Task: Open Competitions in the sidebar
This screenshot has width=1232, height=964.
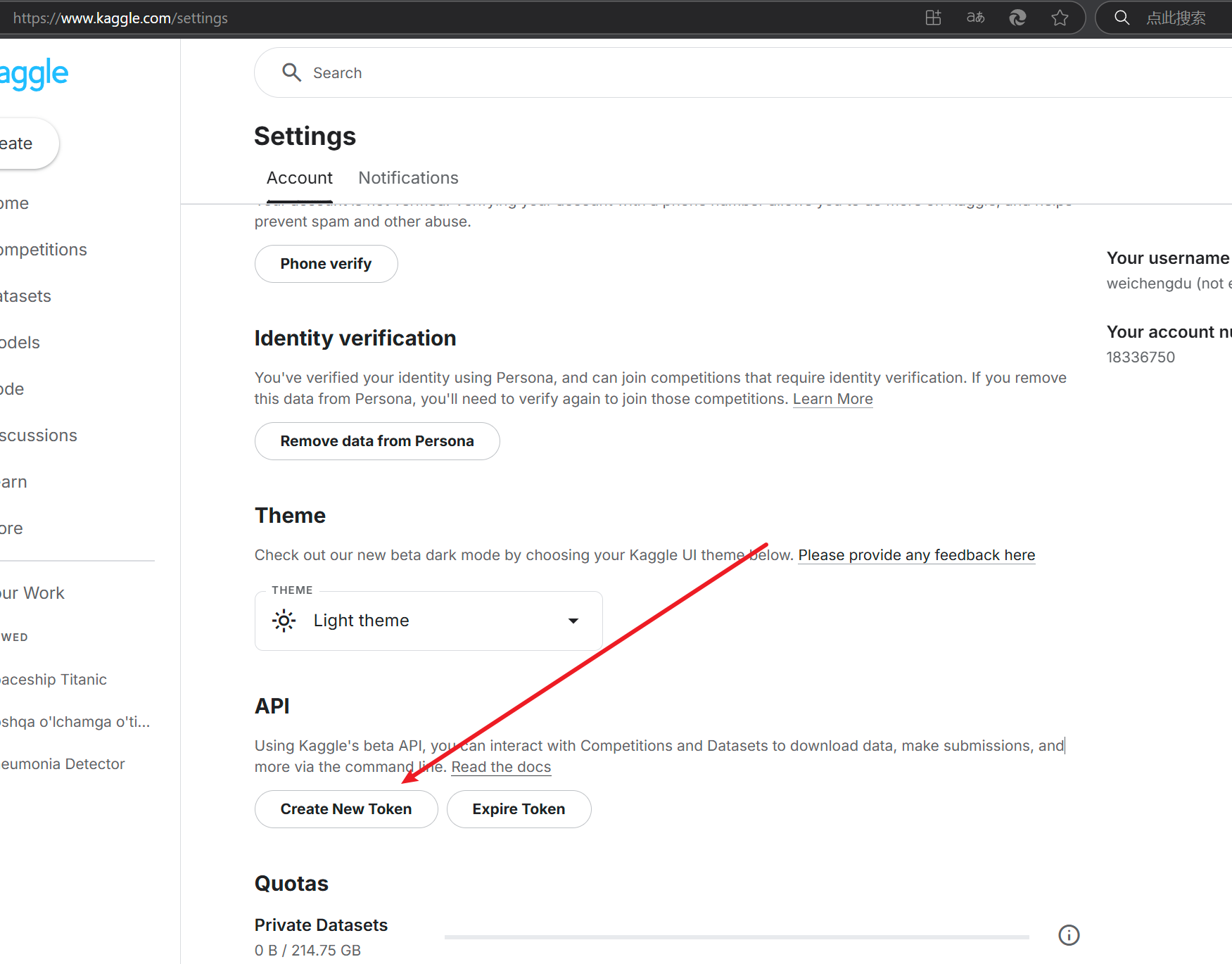Action: [44, 250]
